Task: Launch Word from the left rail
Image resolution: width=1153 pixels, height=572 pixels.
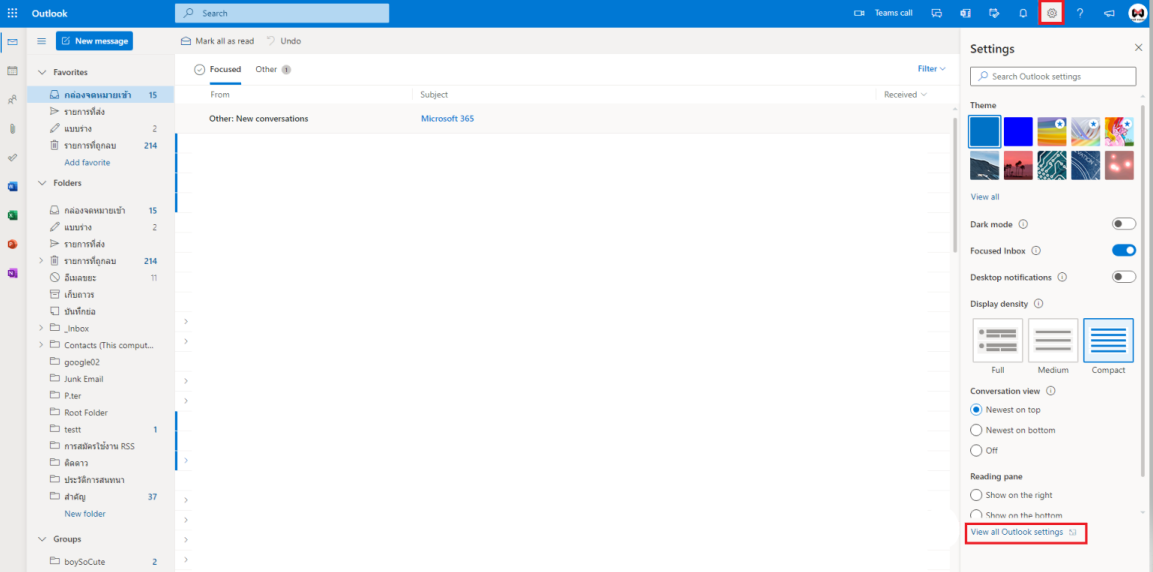Action: (x=13, y=187)
